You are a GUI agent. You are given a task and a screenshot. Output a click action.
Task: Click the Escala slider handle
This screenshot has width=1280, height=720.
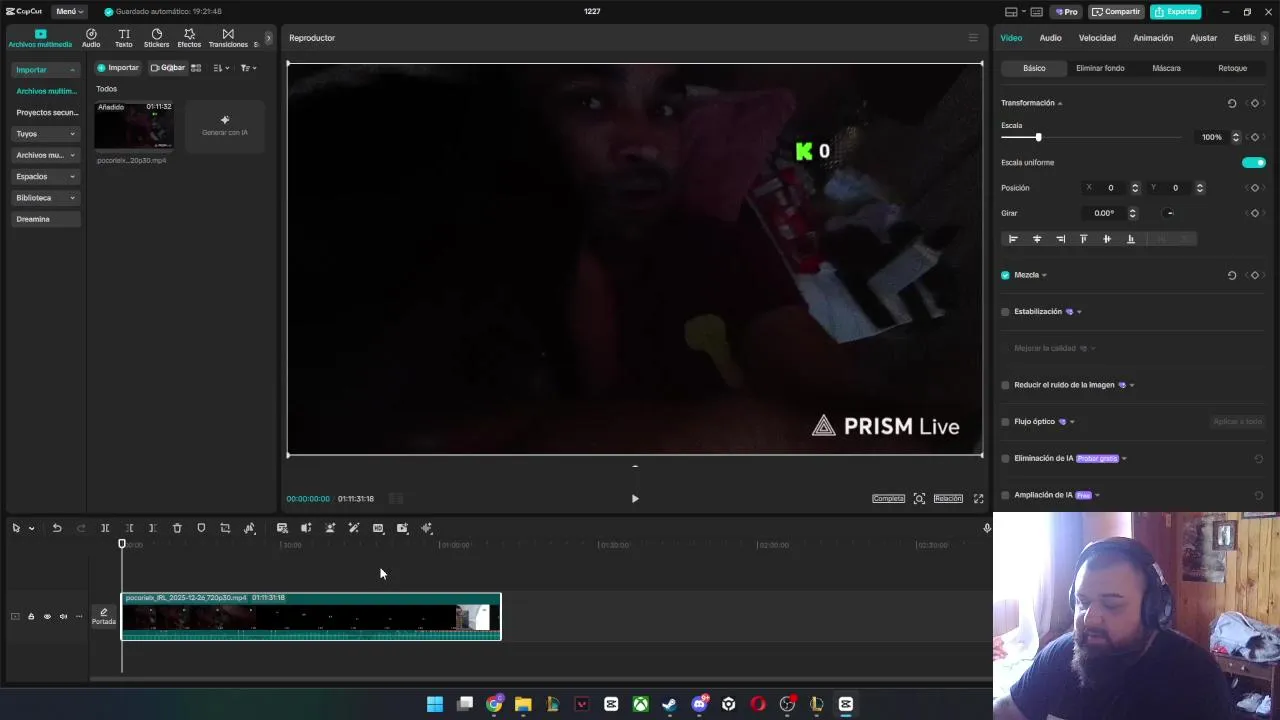pyautogui.click(x=1038, y=137)
